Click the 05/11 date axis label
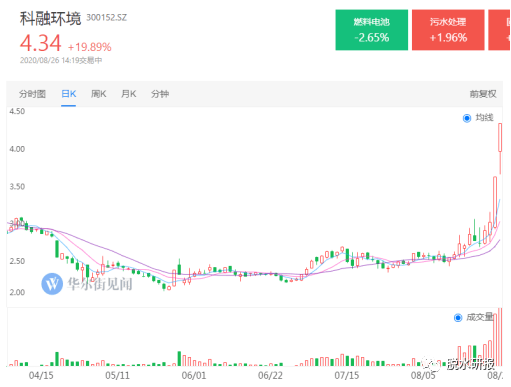 pos(117,376)
